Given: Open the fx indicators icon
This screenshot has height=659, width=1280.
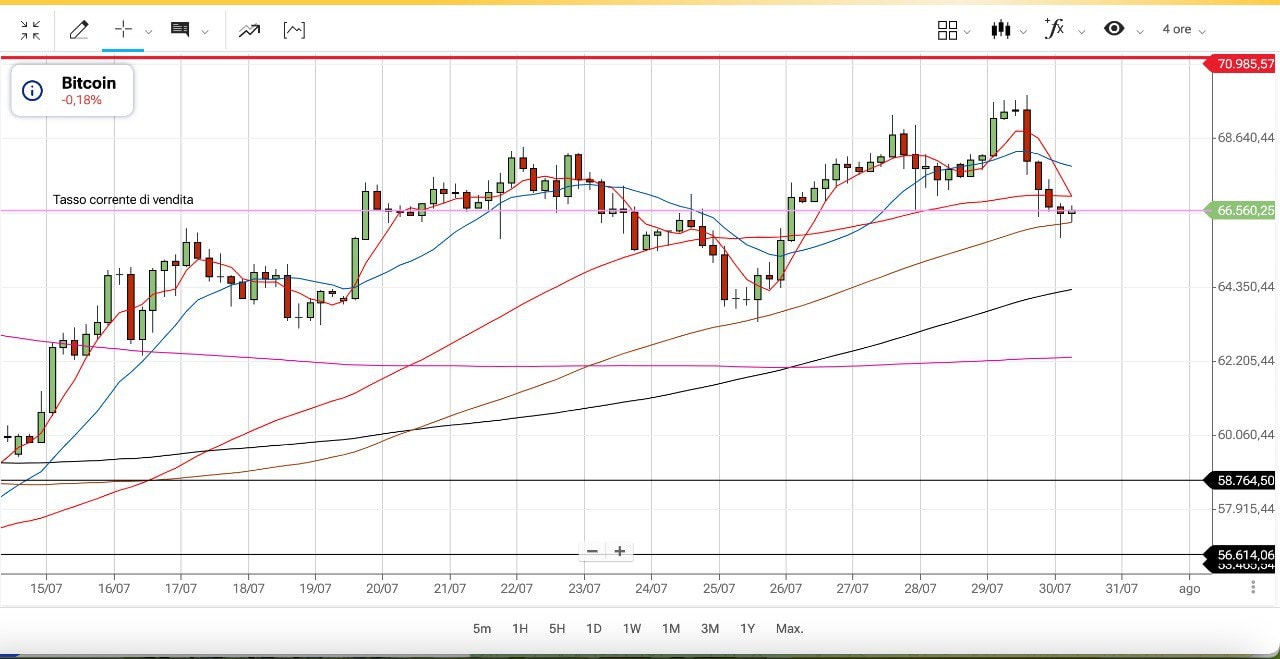Looking at the screenshot, I should tap(1054, 28).
